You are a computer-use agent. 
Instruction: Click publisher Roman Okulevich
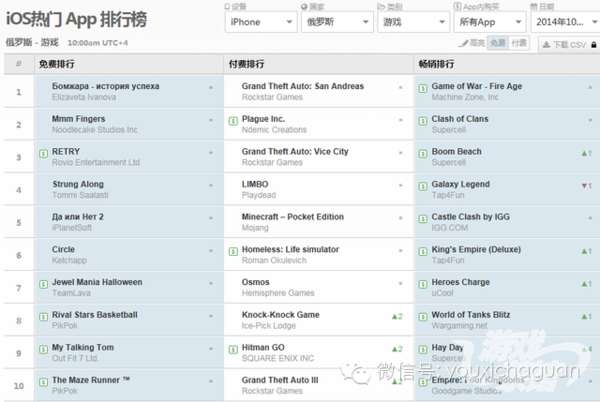pyautogui.click(x=274, y=260)
